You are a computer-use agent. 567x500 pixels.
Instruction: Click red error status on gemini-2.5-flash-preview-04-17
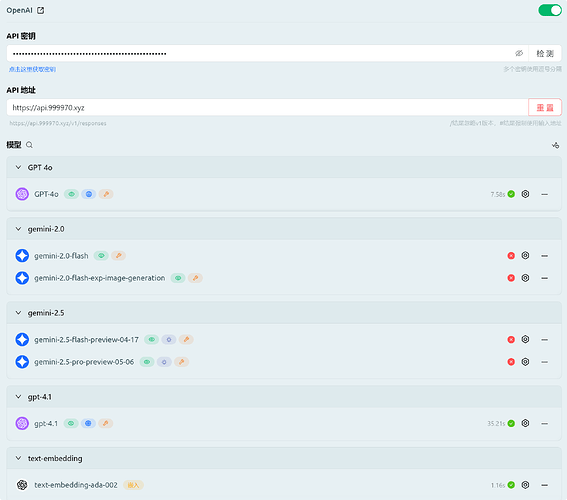click(511, 339)
